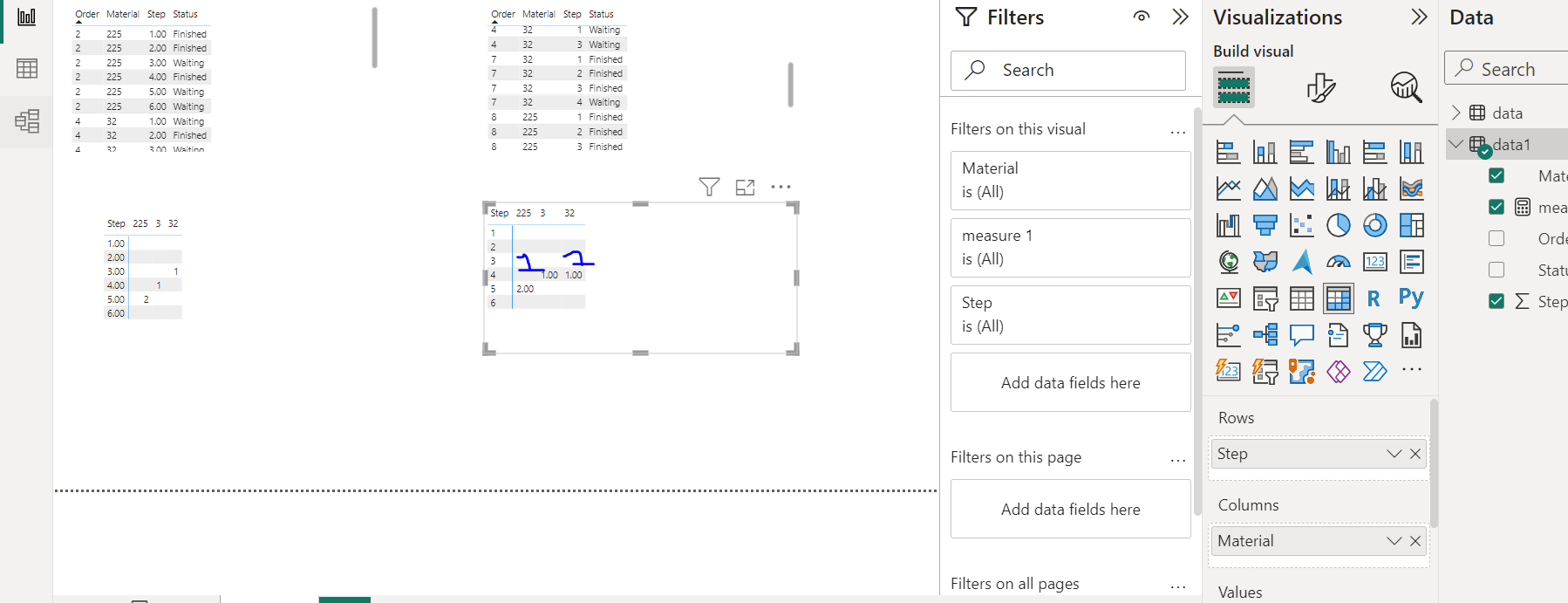Image resolution: width=1568 pixels, height=603 pixels.
Task: Collapse the data1 table fields
Action: click(x=1456, y=144)
